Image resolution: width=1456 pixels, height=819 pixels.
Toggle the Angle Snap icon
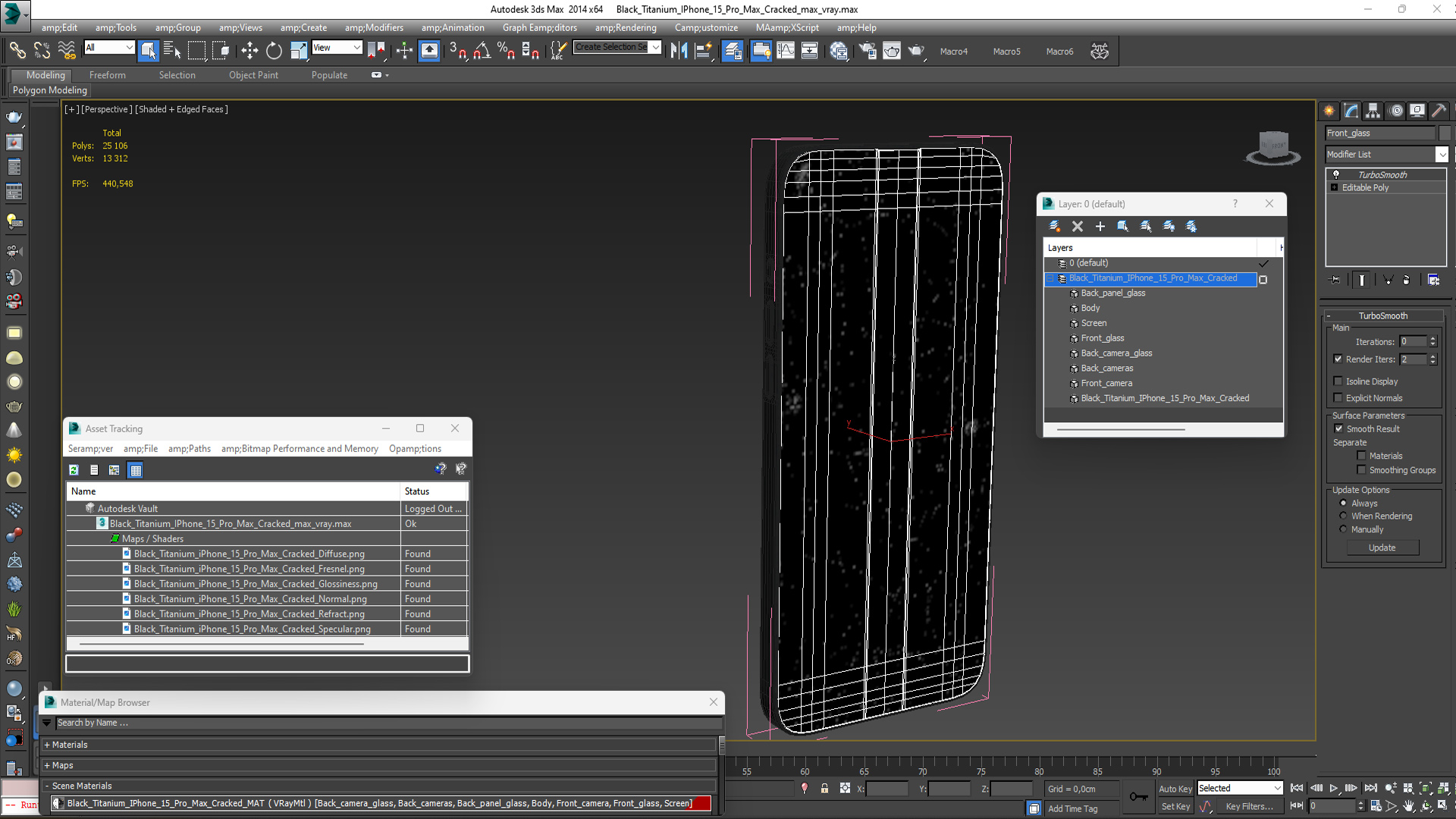tap(482, 51)
